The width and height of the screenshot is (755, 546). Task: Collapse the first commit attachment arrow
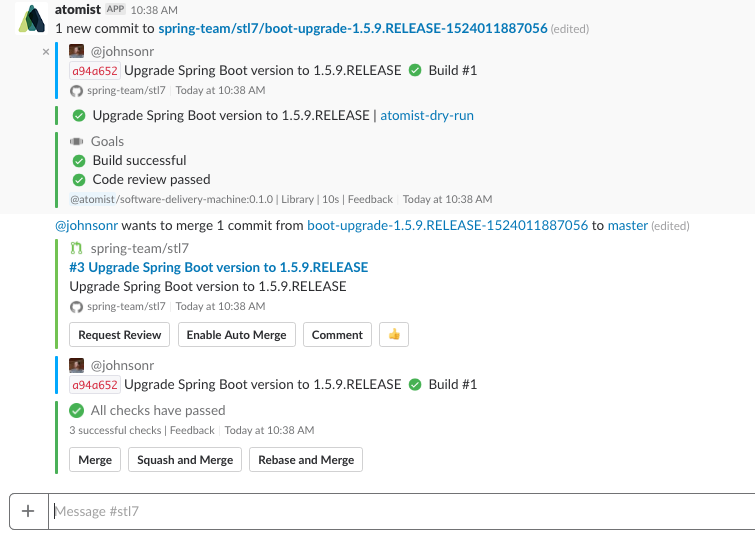pyautogui.click(x=46, y=50)
